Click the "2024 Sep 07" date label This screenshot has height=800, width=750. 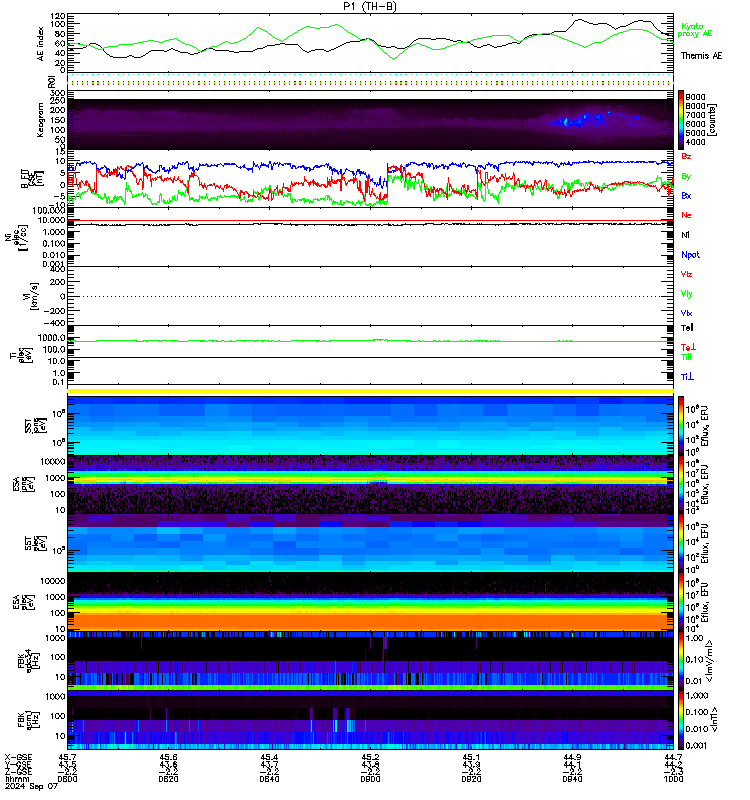(x=32, y=787)
